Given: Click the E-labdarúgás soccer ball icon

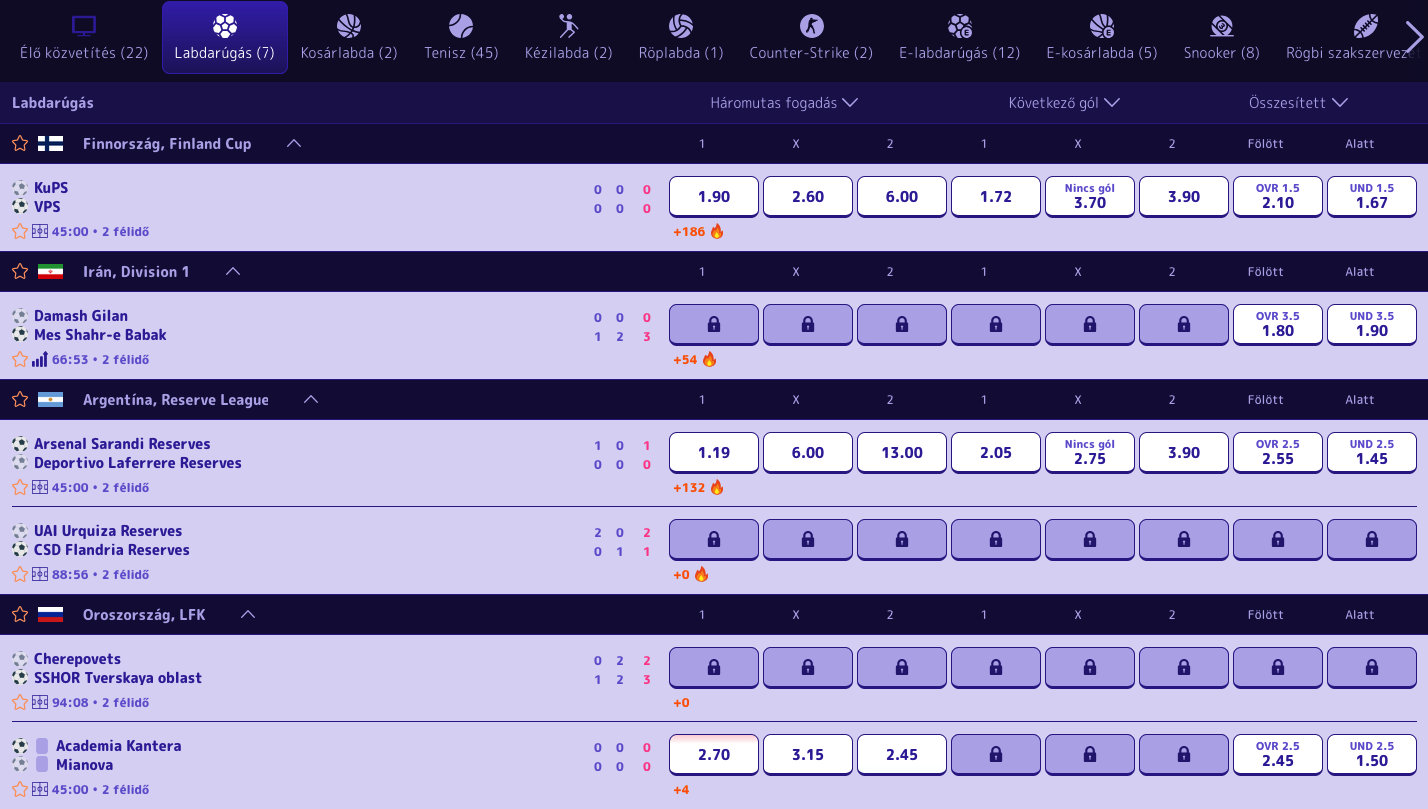Looking at the screenshot, I should pyautogui.click(x=959, y=26).
